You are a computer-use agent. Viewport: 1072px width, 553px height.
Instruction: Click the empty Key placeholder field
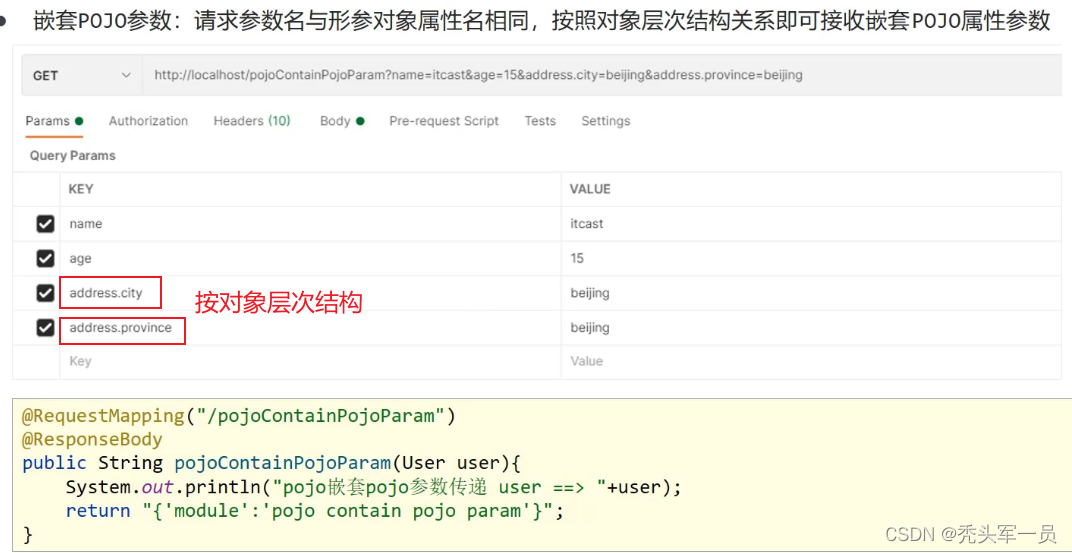point(310,362)
